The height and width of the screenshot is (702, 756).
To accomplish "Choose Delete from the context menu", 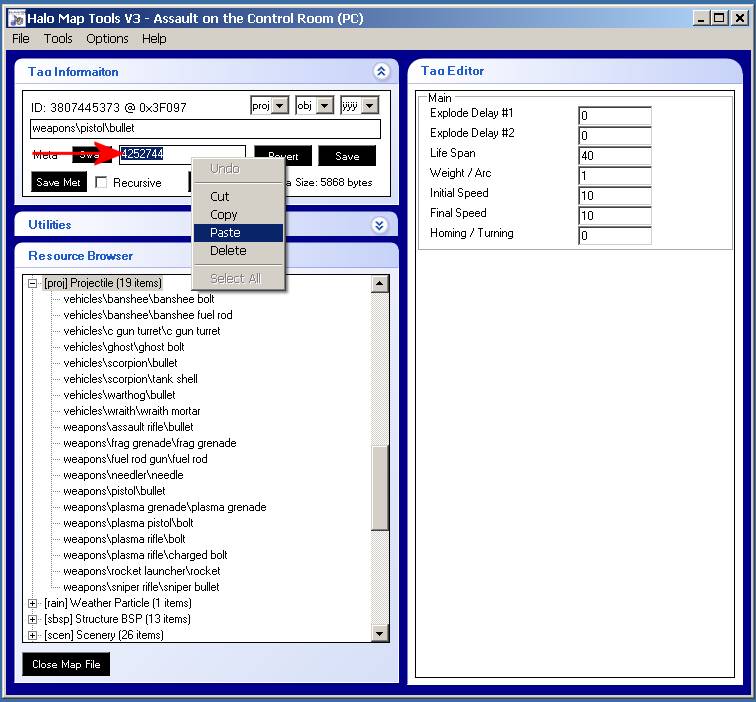I will click(x=238, y=251).
